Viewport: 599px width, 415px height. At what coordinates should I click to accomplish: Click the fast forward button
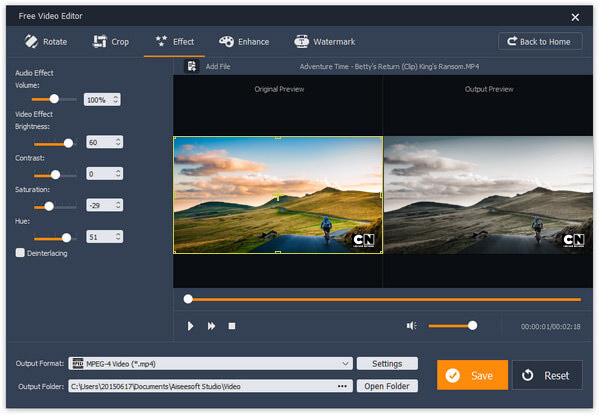point(211,326)
